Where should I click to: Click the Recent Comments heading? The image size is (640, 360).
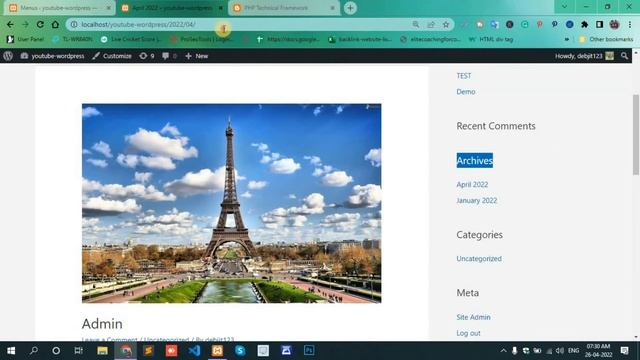coord(496,126)
